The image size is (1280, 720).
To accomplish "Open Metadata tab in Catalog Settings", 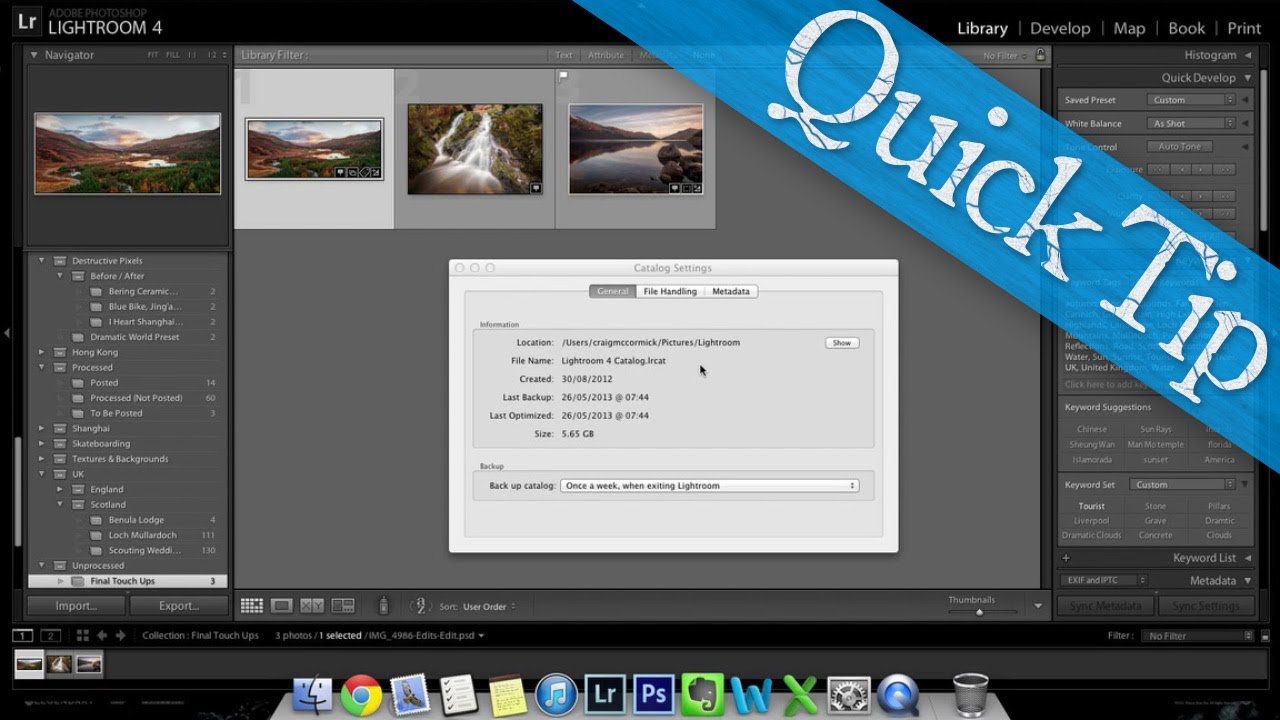I will (x=731, y=292).
